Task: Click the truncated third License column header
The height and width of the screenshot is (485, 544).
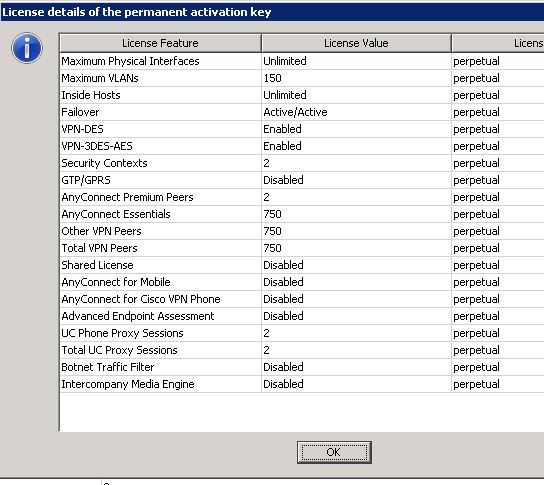Action: coord(498,43)
